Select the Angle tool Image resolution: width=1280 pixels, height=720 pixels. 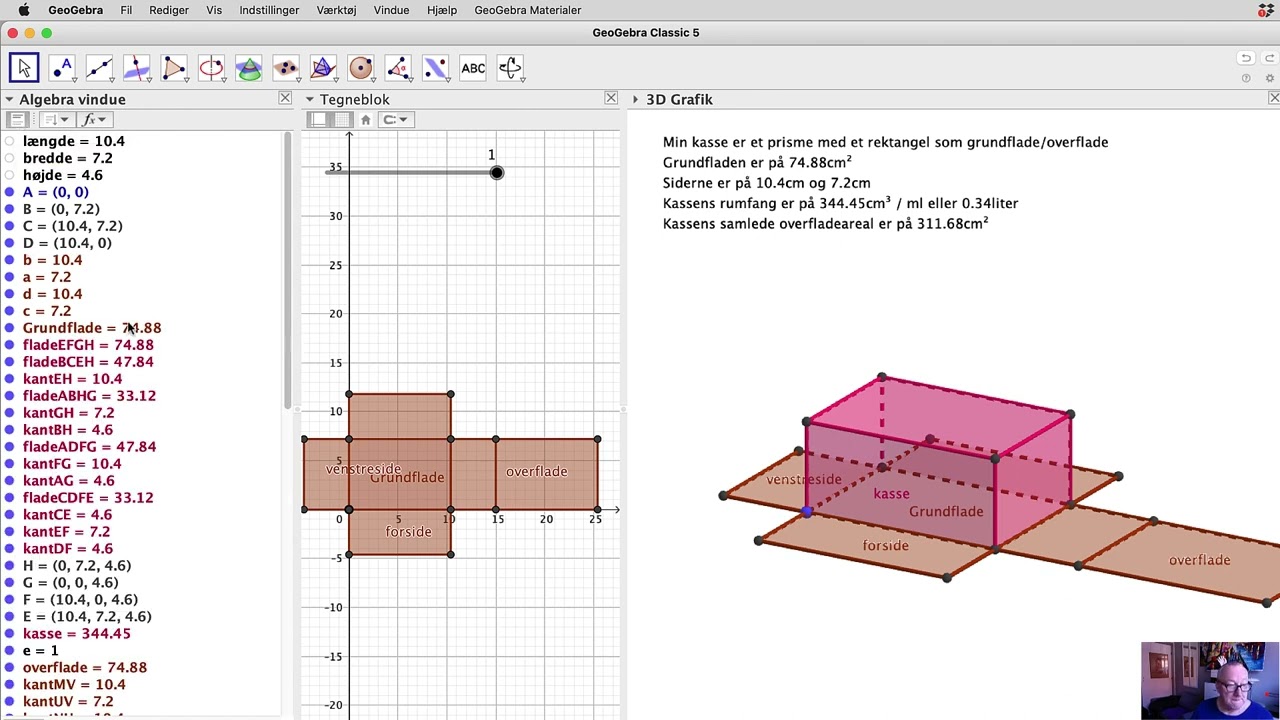398,68
